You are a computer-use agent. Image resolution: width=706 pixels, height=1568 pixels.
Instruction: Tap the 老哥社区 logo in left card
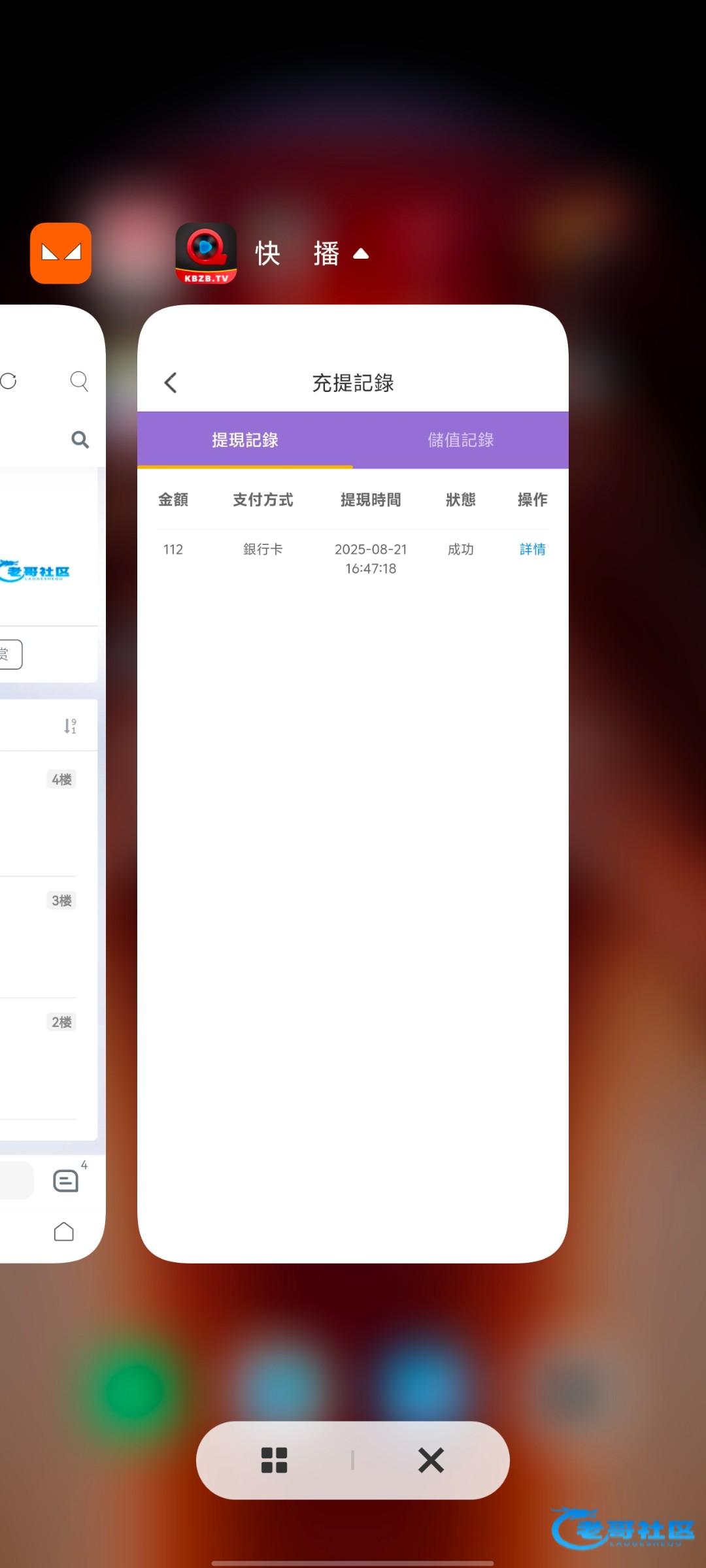[x=36, y=572]
